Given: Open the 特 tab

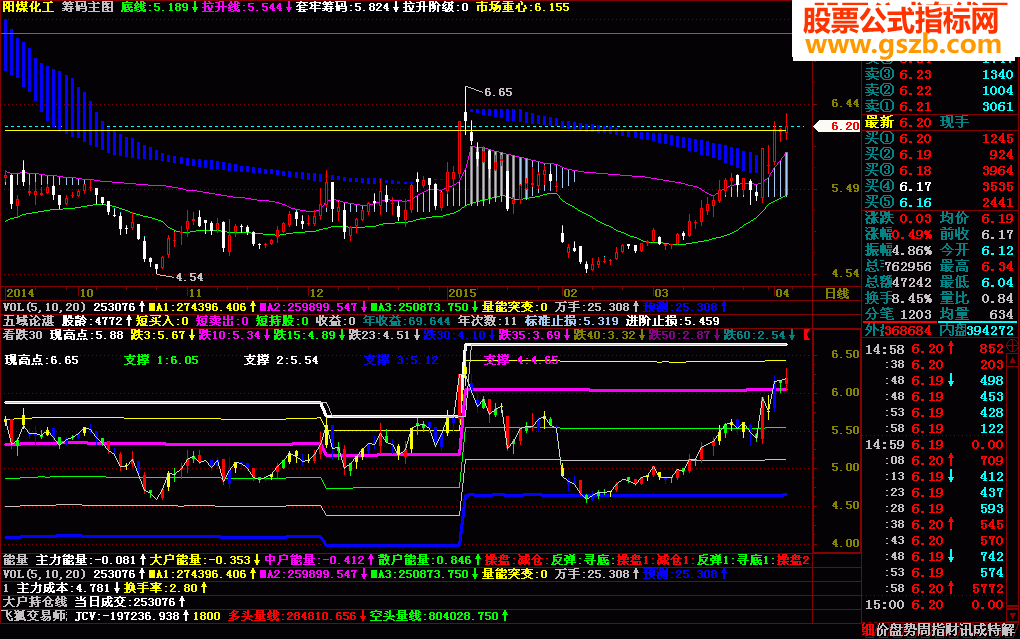Looking at the screenshot, I should (x=995, y=629).
